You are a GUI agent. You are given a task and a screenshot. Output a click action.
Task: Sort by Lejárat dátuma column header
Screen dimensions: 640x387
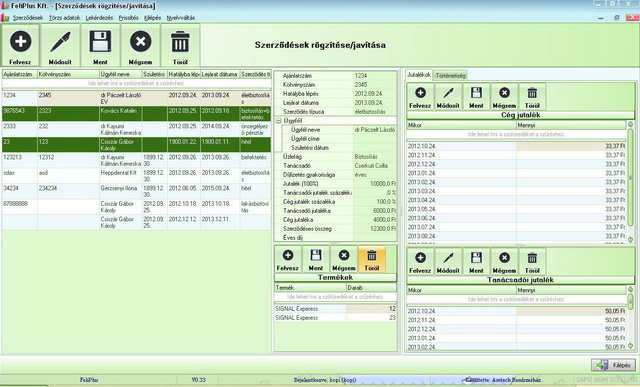coord(220,74)
